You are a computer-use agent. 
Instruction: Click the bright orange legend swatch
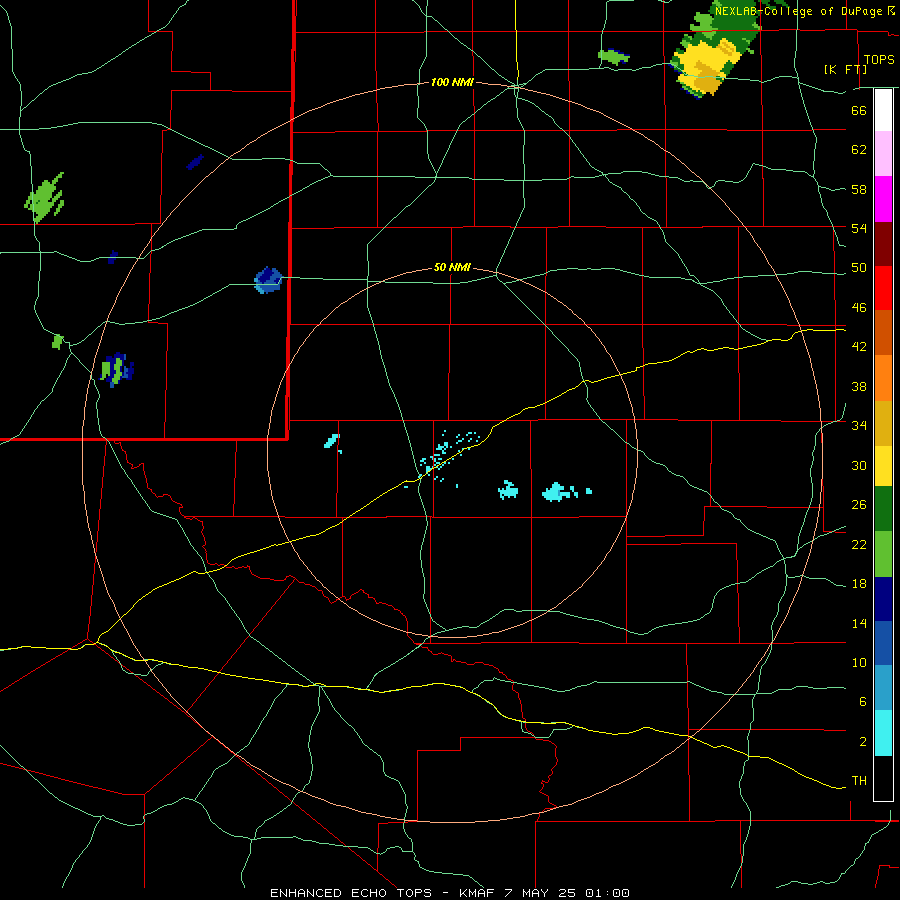883,378
